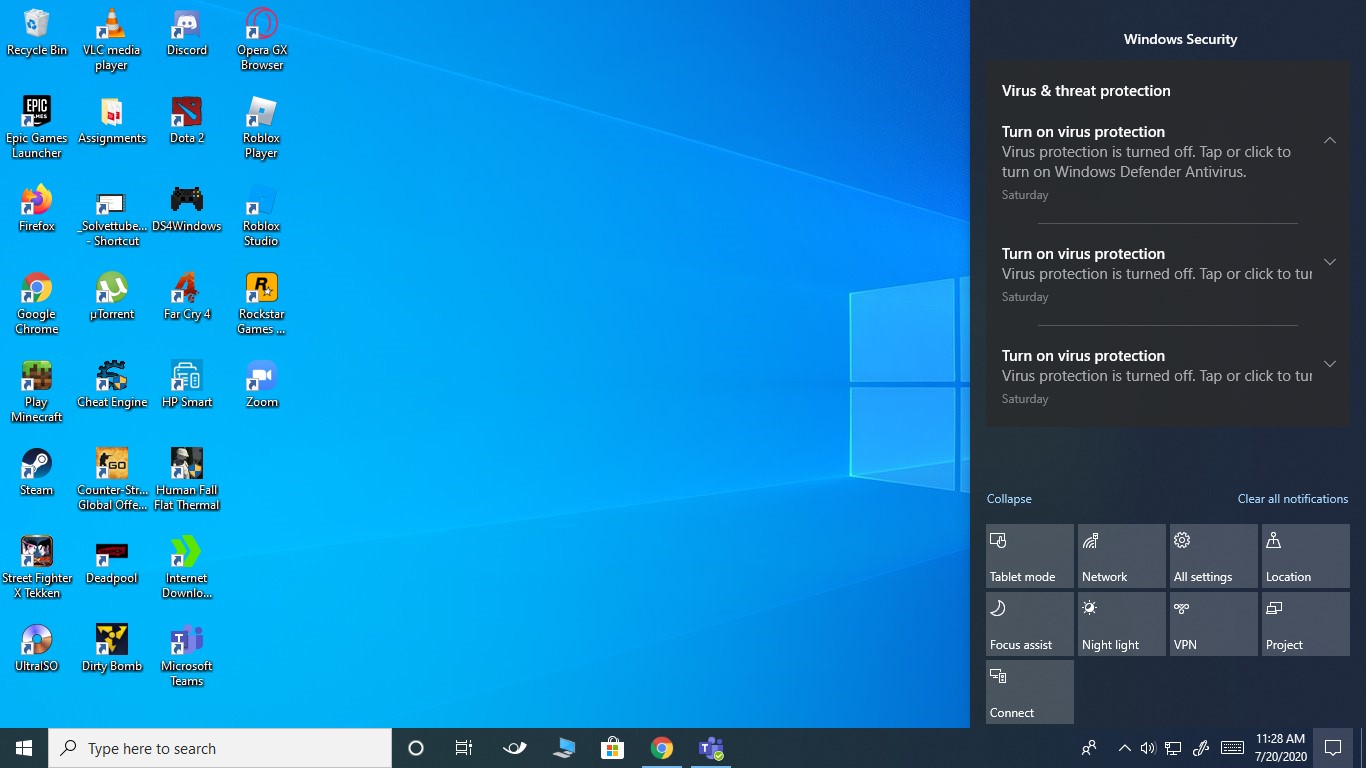Open the taskbar clock and date
This screenshot has width=1366, height=768.
pos(1281,748)
